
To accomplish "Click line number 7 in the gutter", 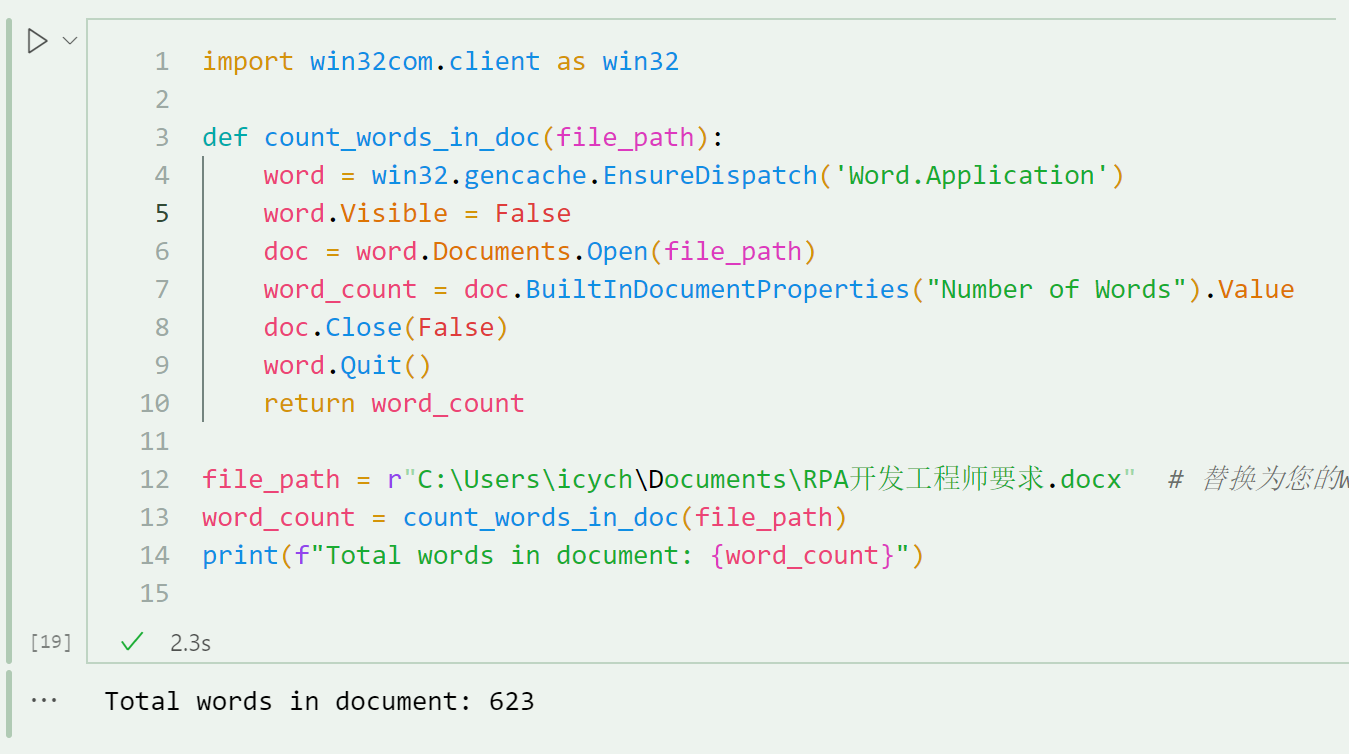I will (x=162, y=290).
